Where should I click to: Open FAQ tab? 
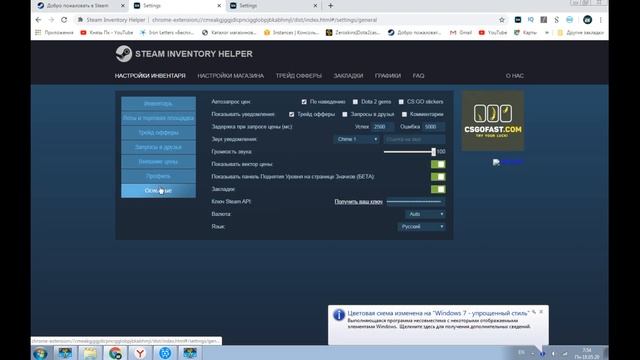click(418, 76)
